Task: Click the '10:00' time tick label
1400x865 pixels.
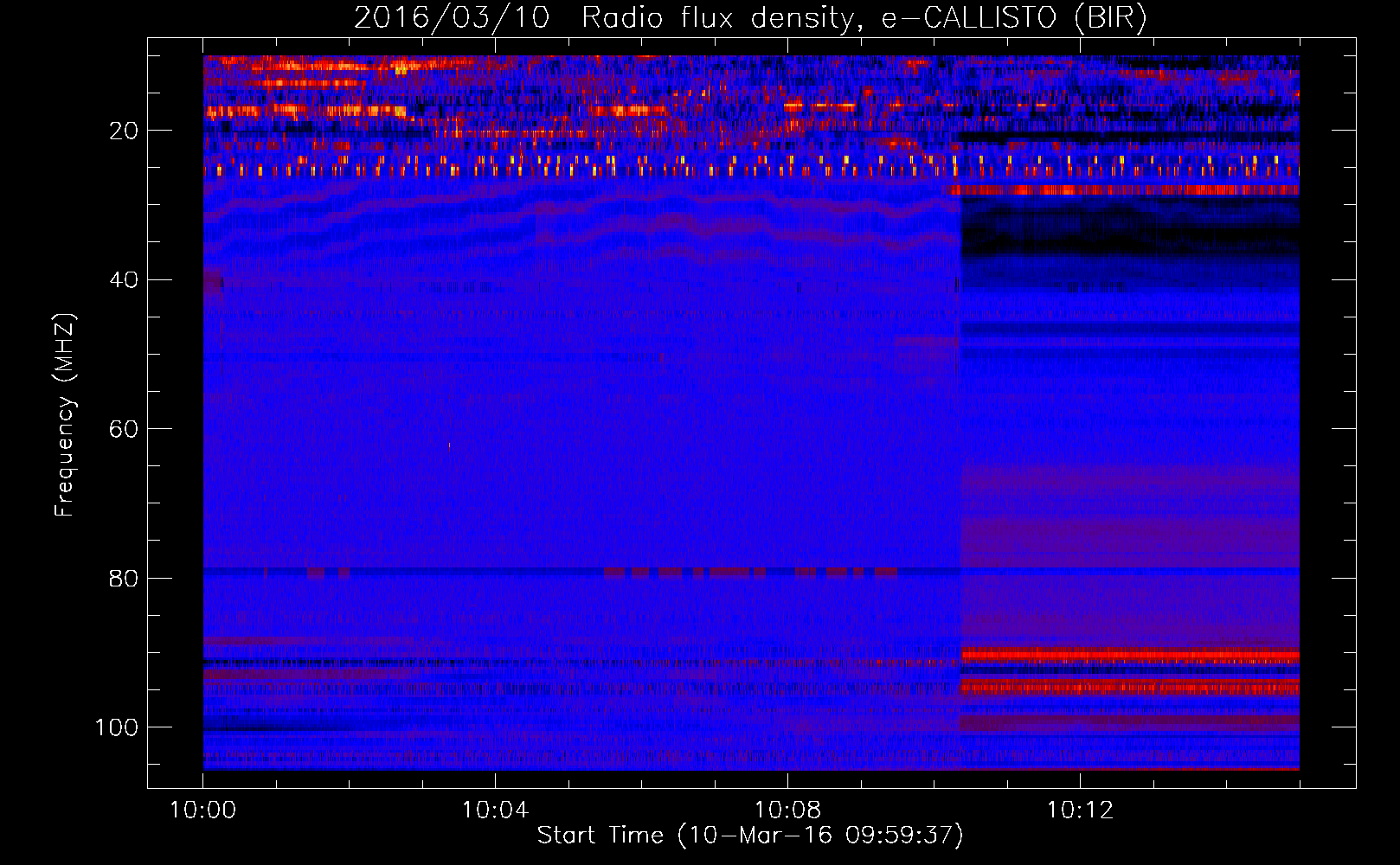Action: pos(202,811)
